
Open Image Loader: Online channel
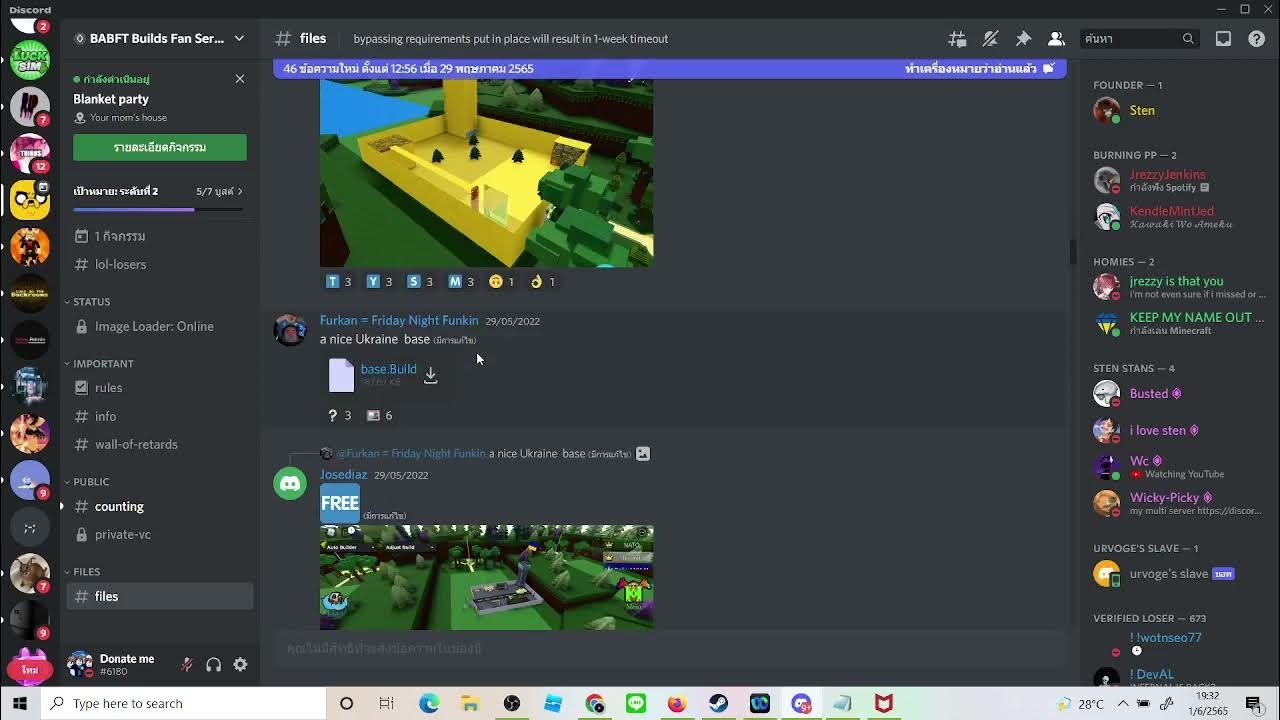[x=160, y=326]
